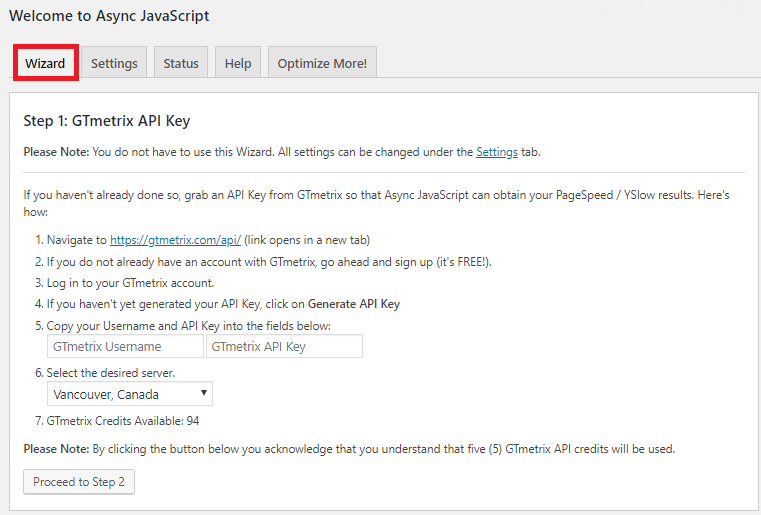Viewport: 761px width, 515px height.
Task: Expand the Vancouver, Canada server dropdown
Action: pos(130,394)
